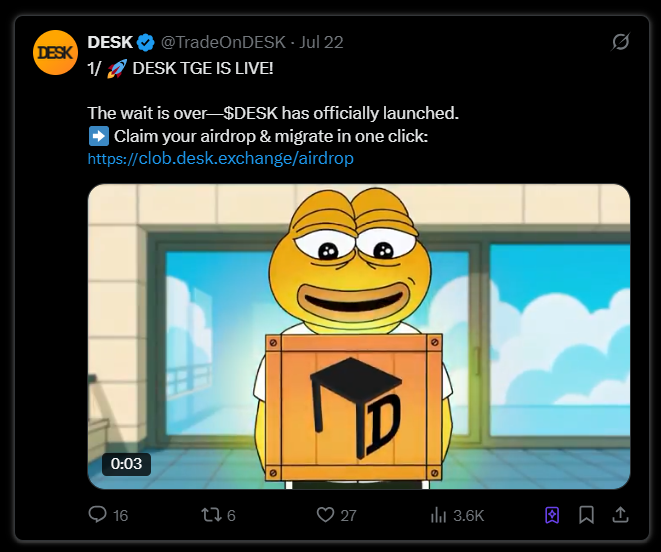Click the wooden DESK crate in video
Screen dimensions: 661x552
click(x=354, y=405)
